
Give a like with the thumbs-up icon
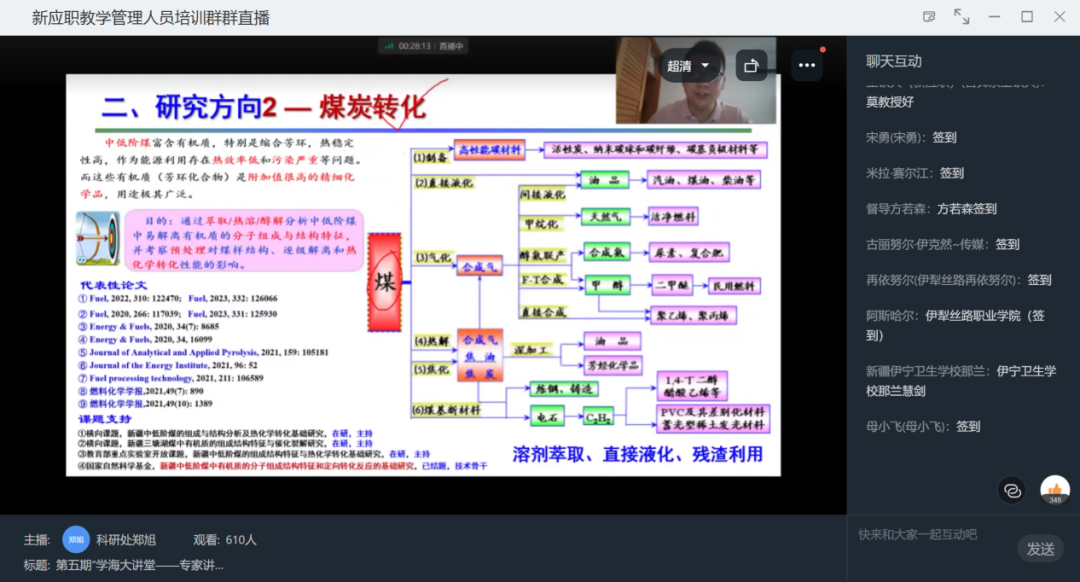[1055, 486]
